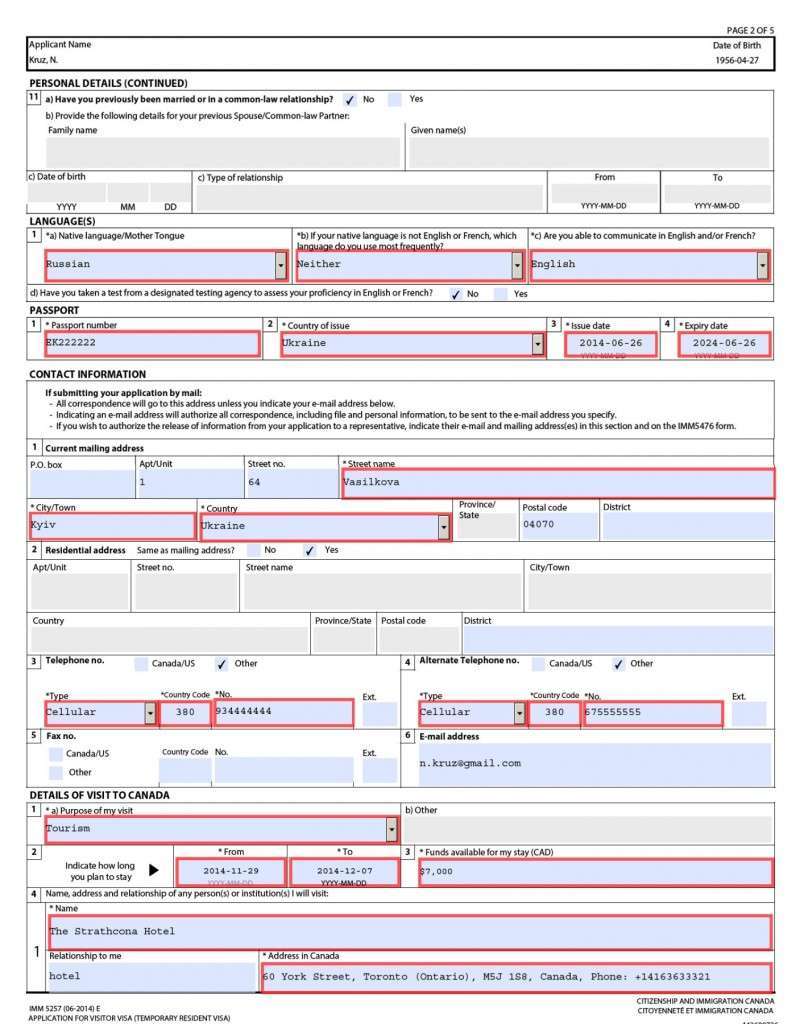800x1024 pixels.
Task: Edit the Street name field containing Vasilkova
Action: click(x=558, y=483)
